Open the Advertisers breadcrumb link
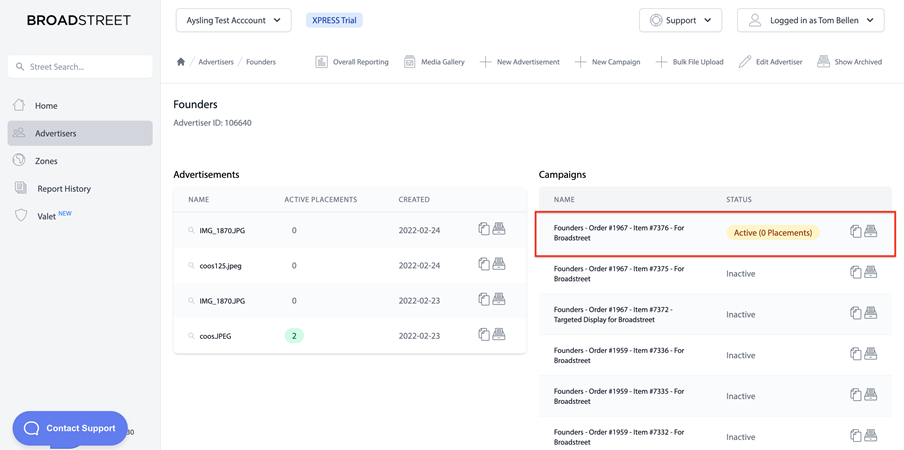The width and height of the screenshot is (904, 450). click(x=216, y=62)
